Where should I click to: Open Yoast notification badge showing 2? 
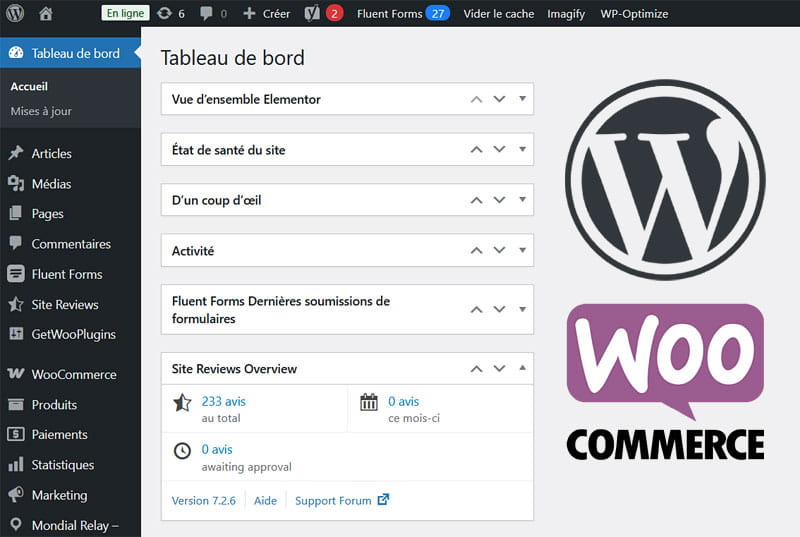tap(335, 14)
